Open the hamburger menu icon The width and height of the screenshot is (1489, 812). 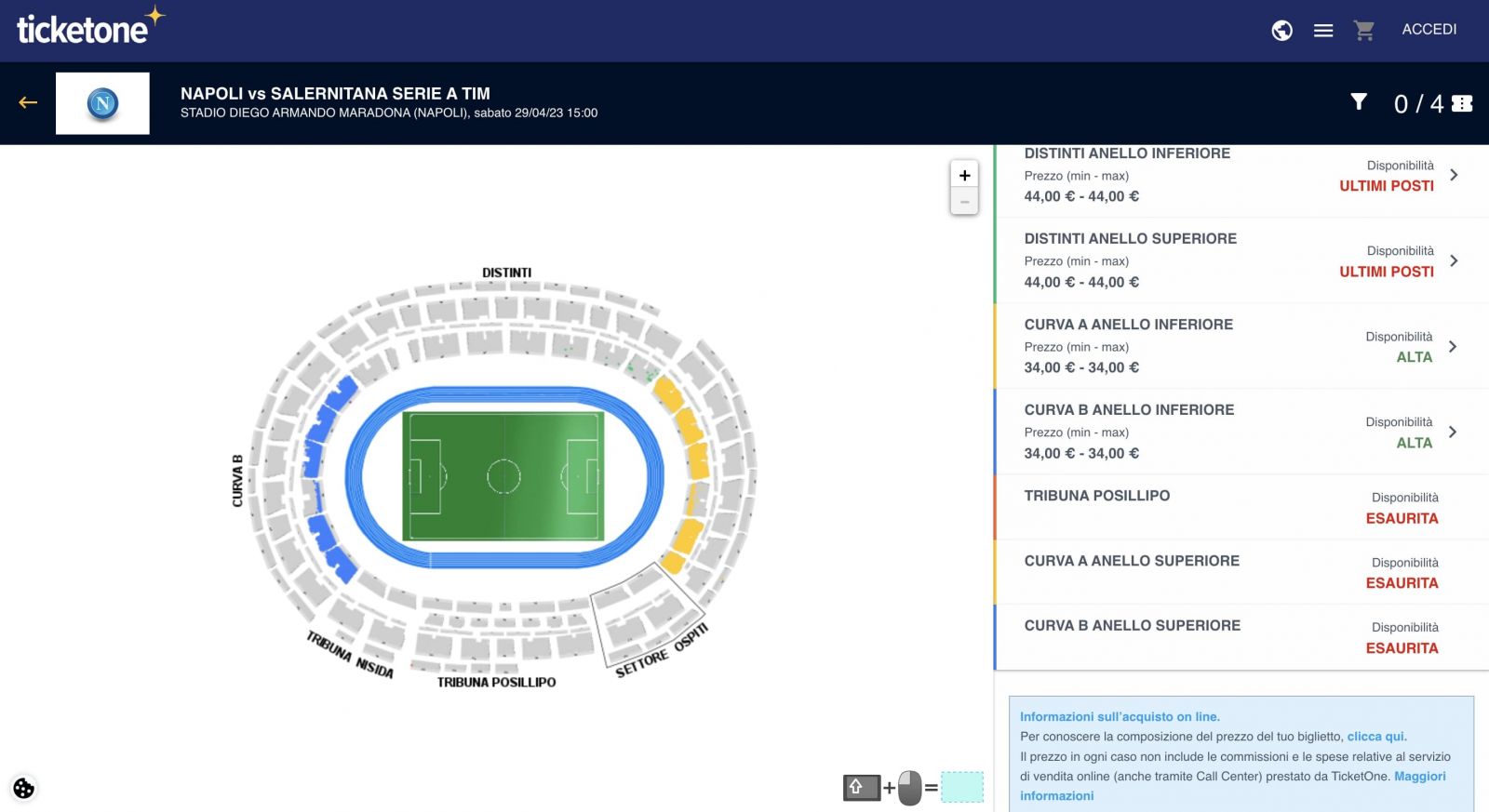[1323, 31]
